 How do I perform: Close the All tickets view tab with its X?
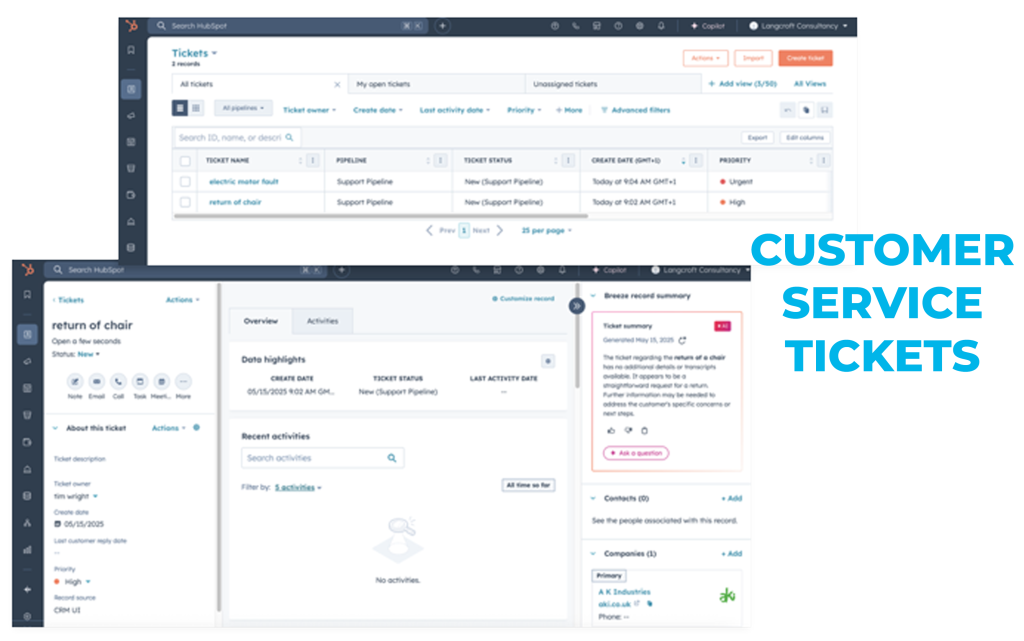pos(337,85)
